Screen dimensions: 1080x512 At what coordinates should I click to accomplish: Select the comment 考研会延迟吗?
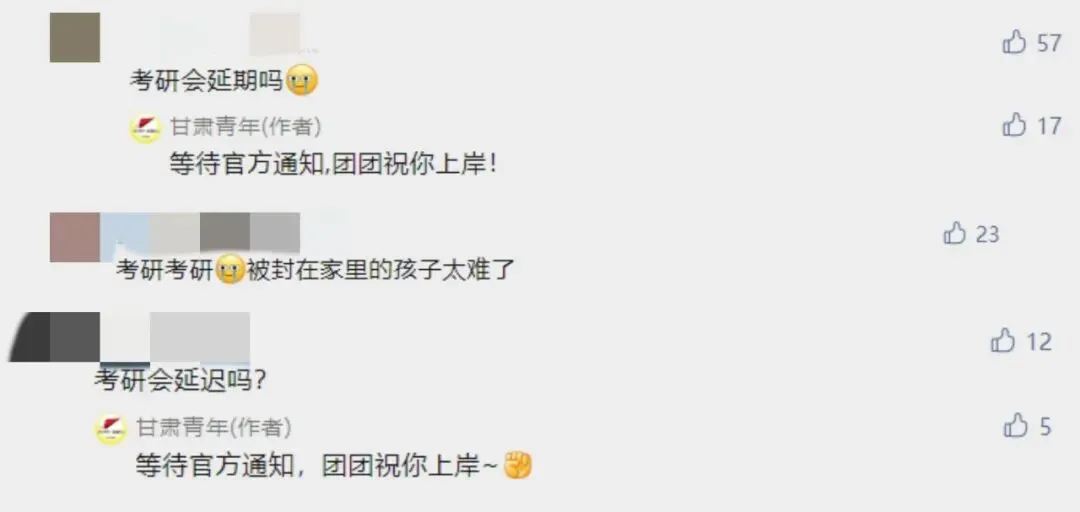point(180,380)
